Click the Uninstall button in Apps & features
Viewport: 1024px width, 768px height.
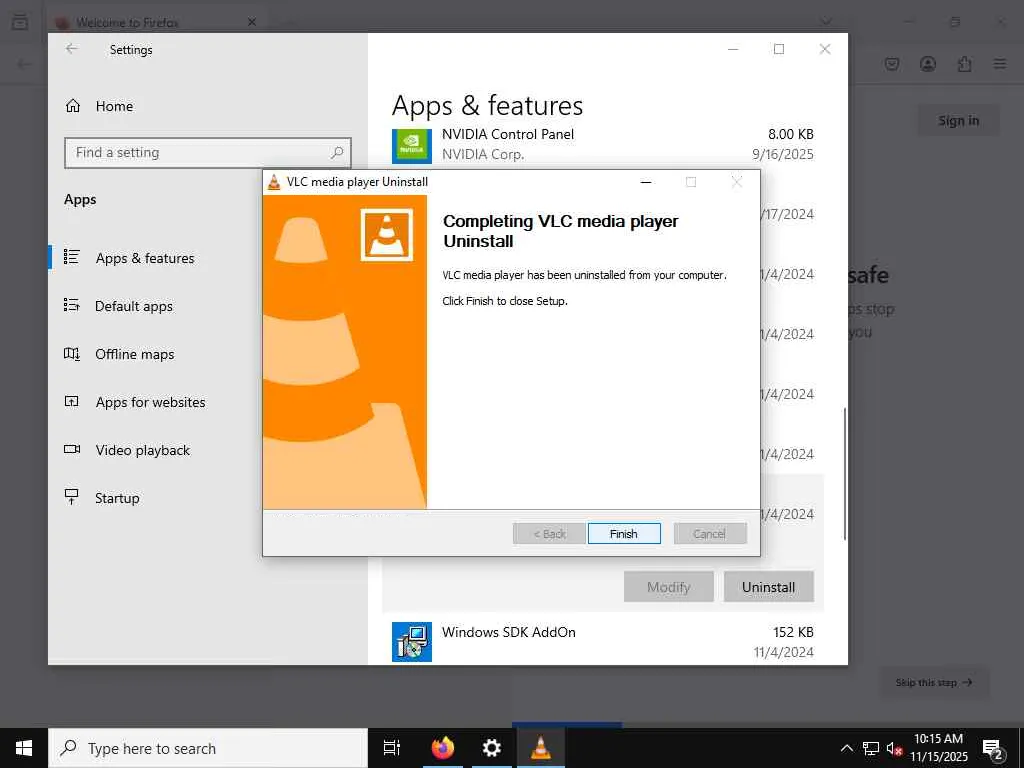[x=769, y=586]
